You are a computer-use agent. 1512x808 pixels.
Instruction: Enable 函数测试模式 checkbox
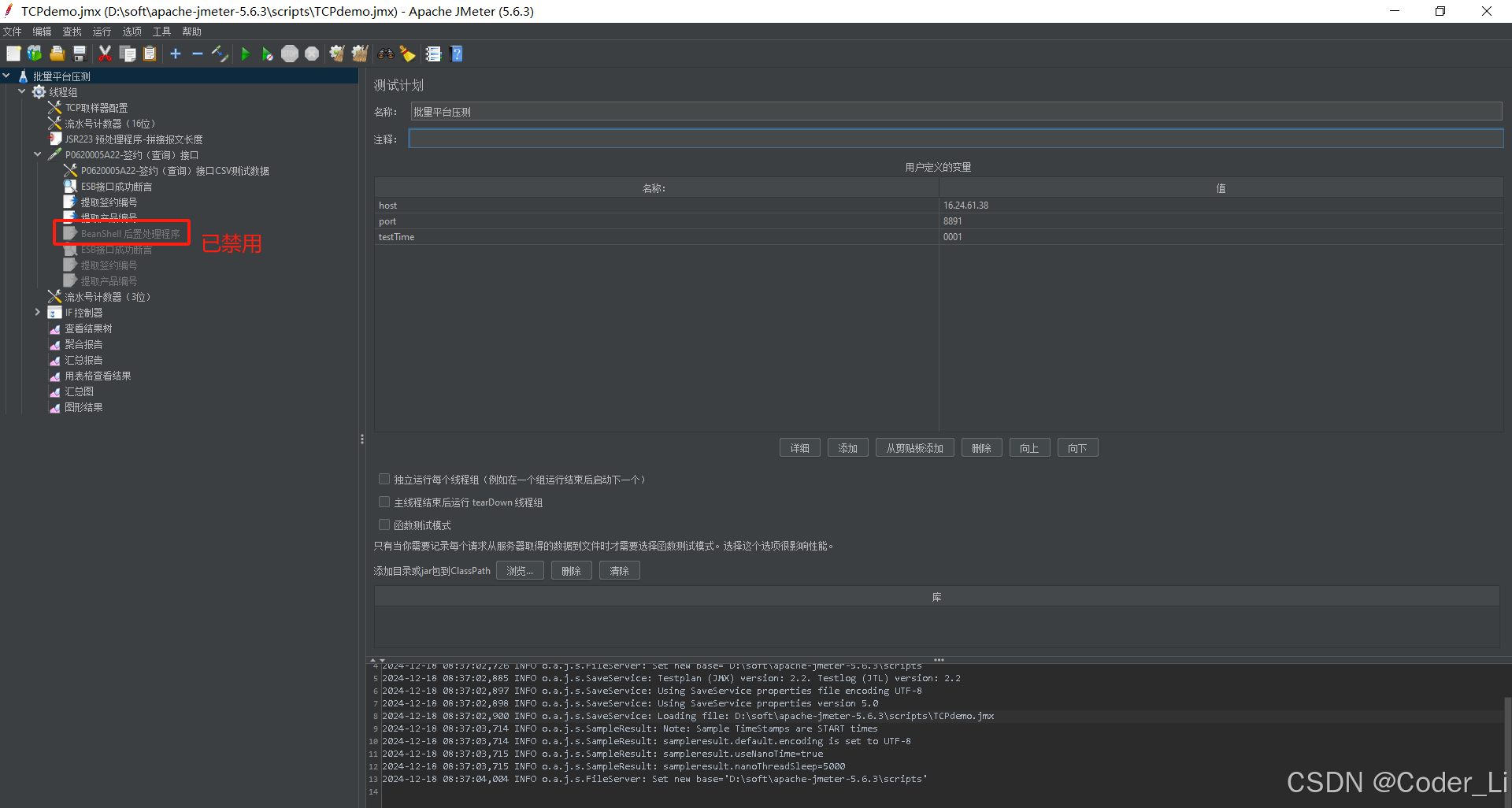(384, 524)
